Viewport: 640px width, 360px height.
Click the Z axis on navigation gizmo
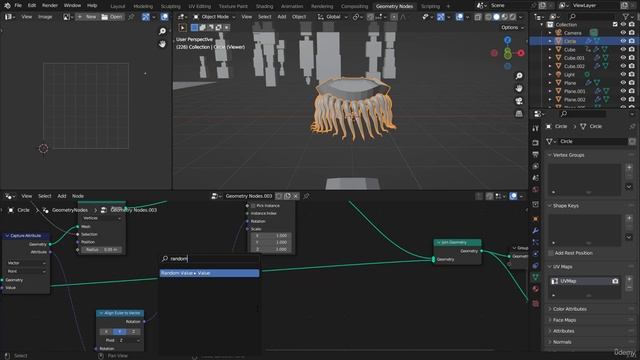507,40
